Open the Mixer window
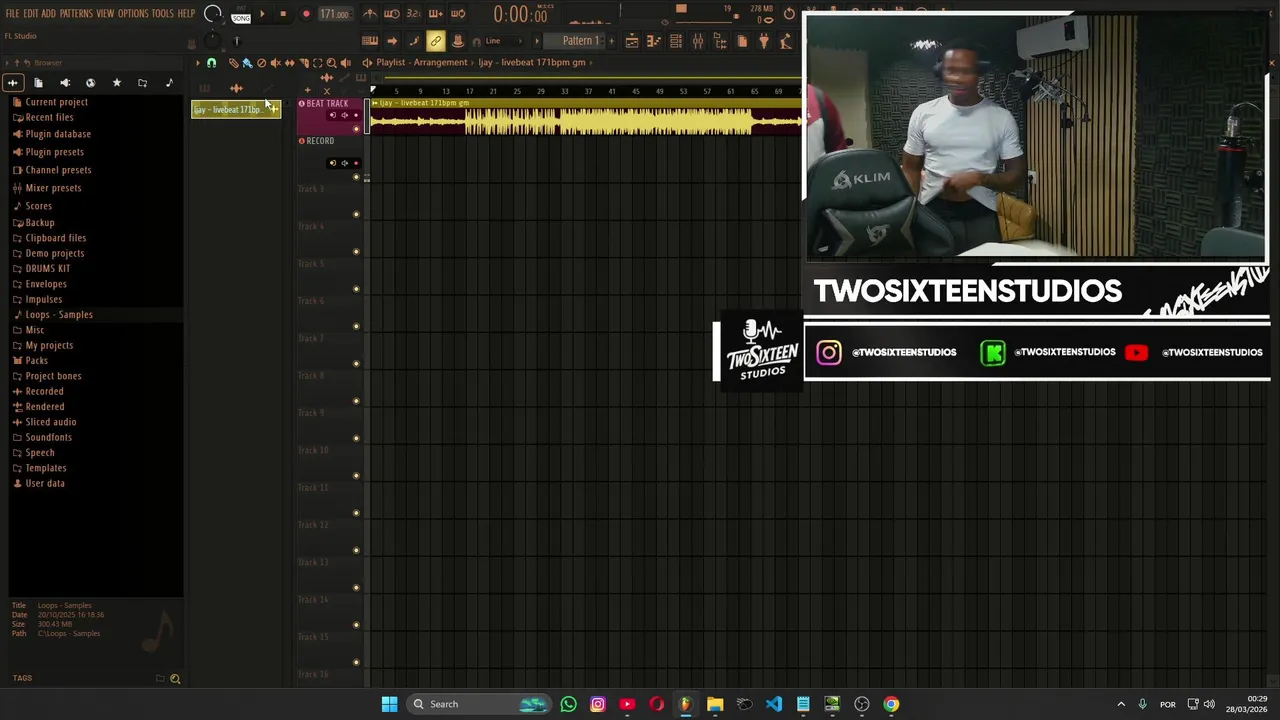The height and width of the screenshot is (720, 1280). (x=698, y=41)
